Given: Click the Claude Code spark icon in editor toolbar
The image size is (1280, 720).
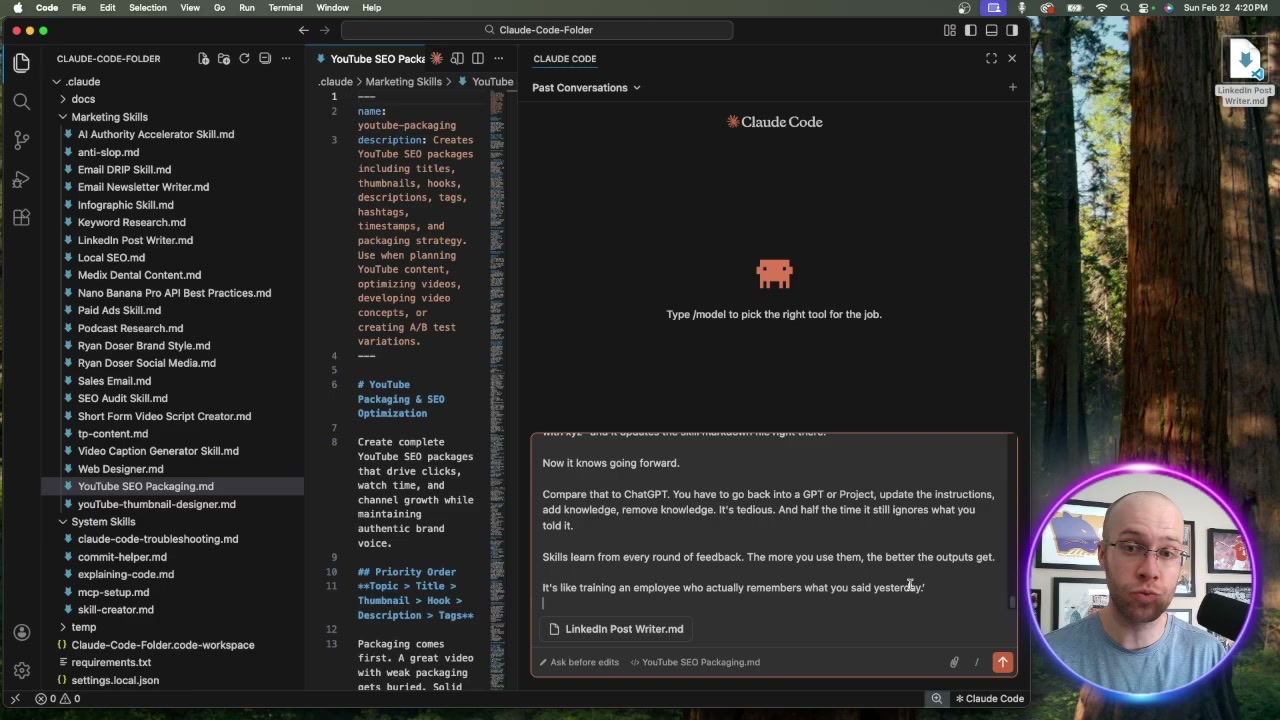Looking at the screenshot, I should pos(436,59).
